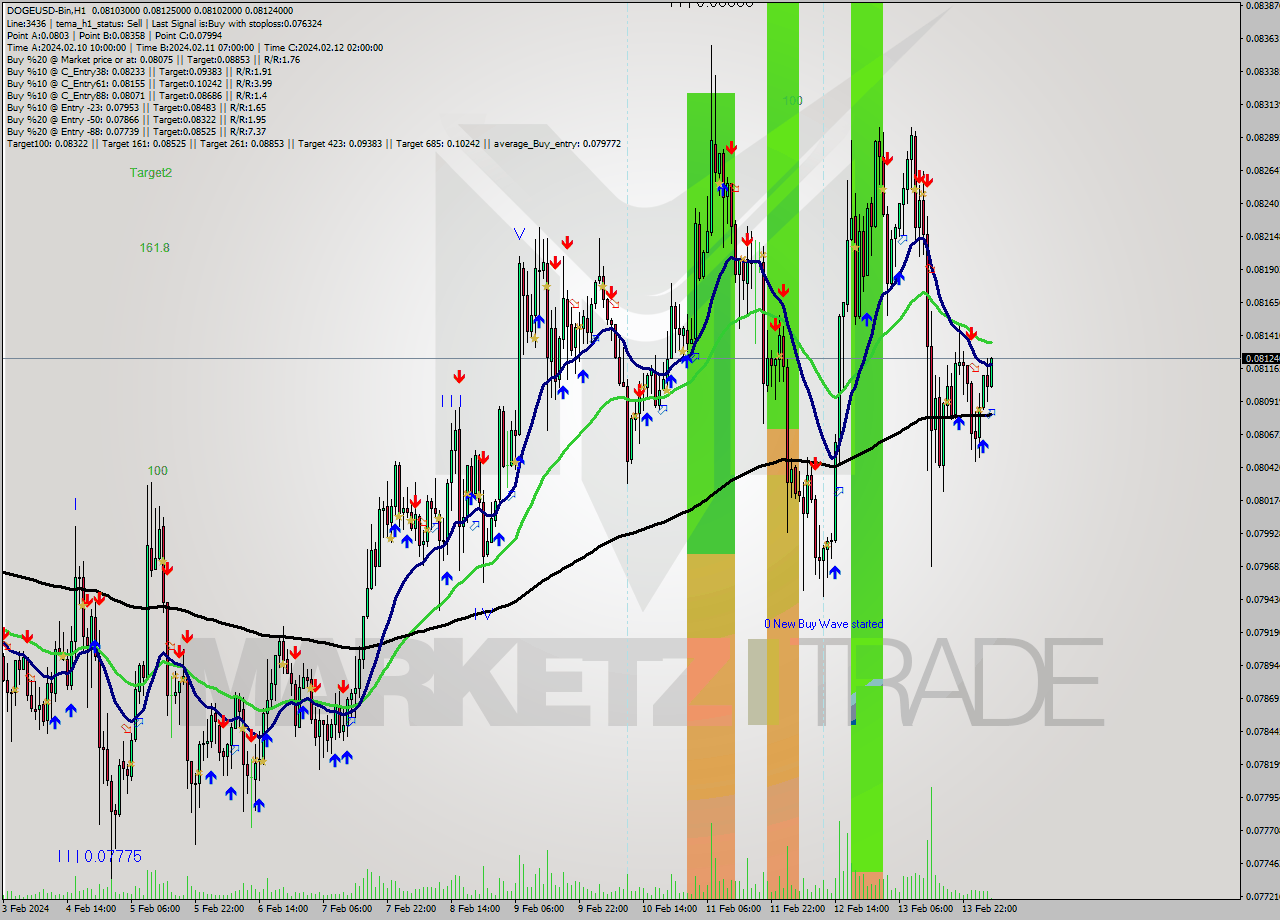The height and width of the screenshot is (920, 1280).
Task: Click the '0 New Buy Wave started' annotation
Action: tap(824, 623)
